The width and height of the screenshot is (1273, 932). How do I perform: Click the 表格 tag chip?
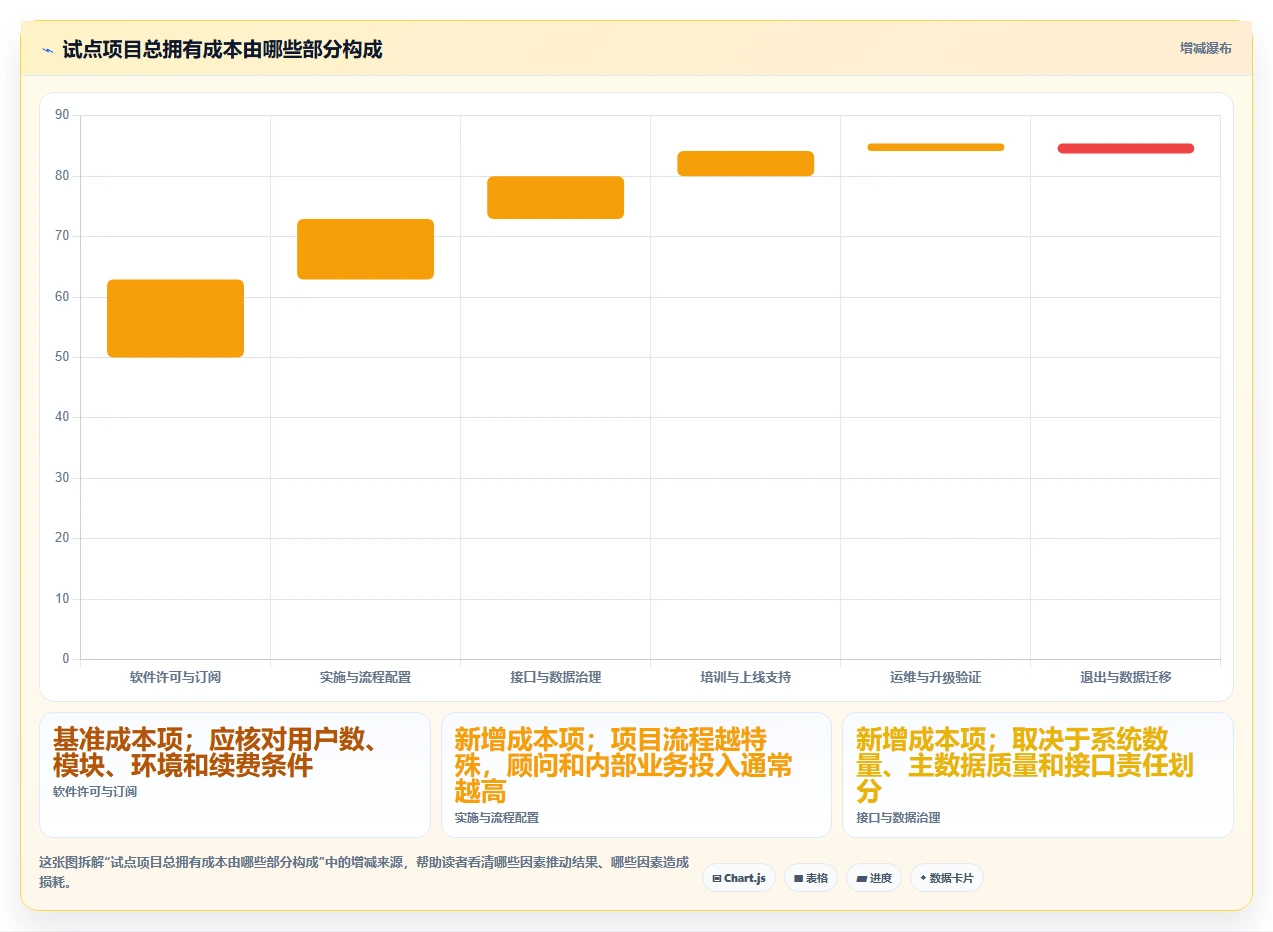tap(811, 878)
